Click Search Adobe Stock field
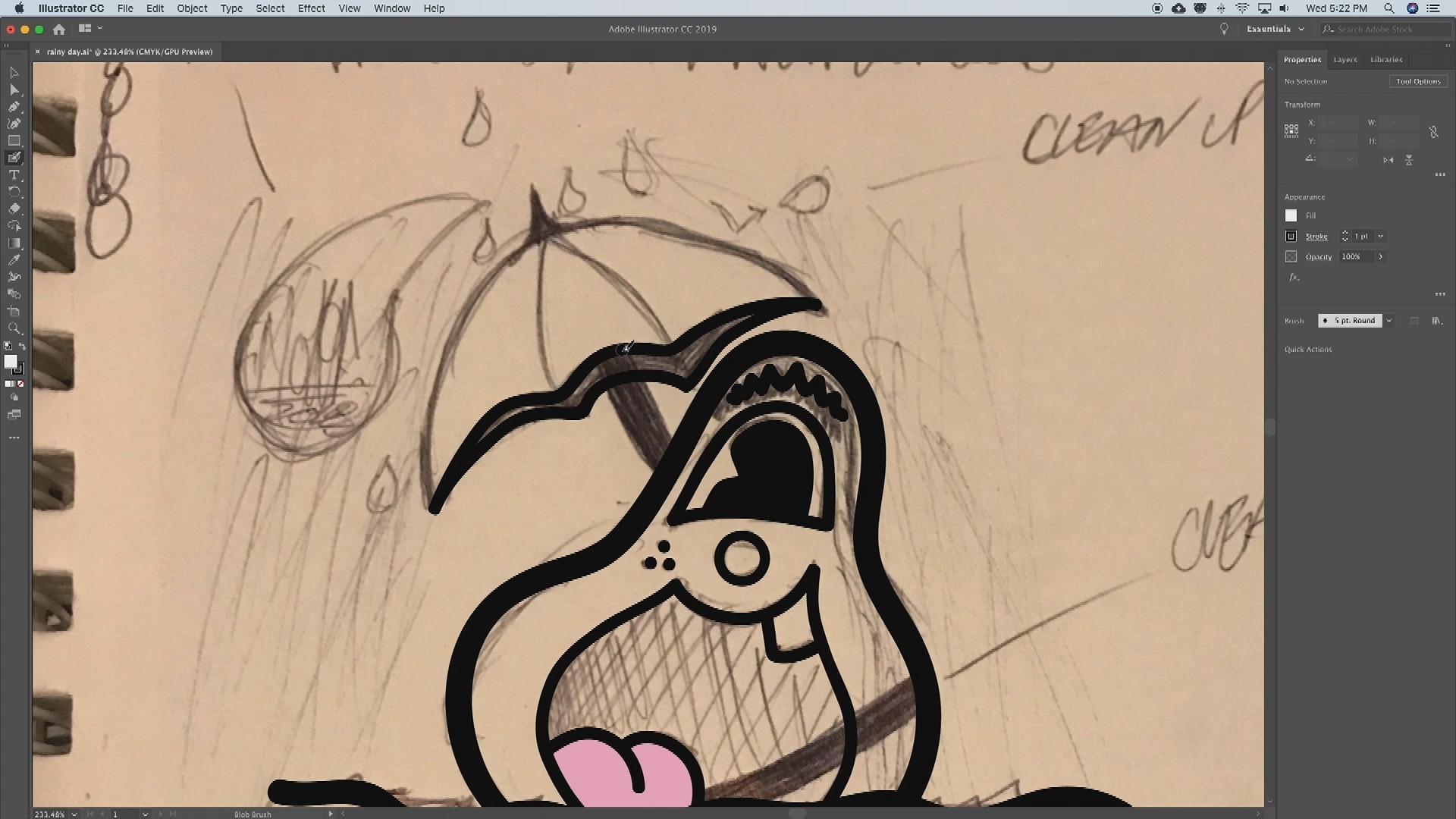 pos(1385,30)
